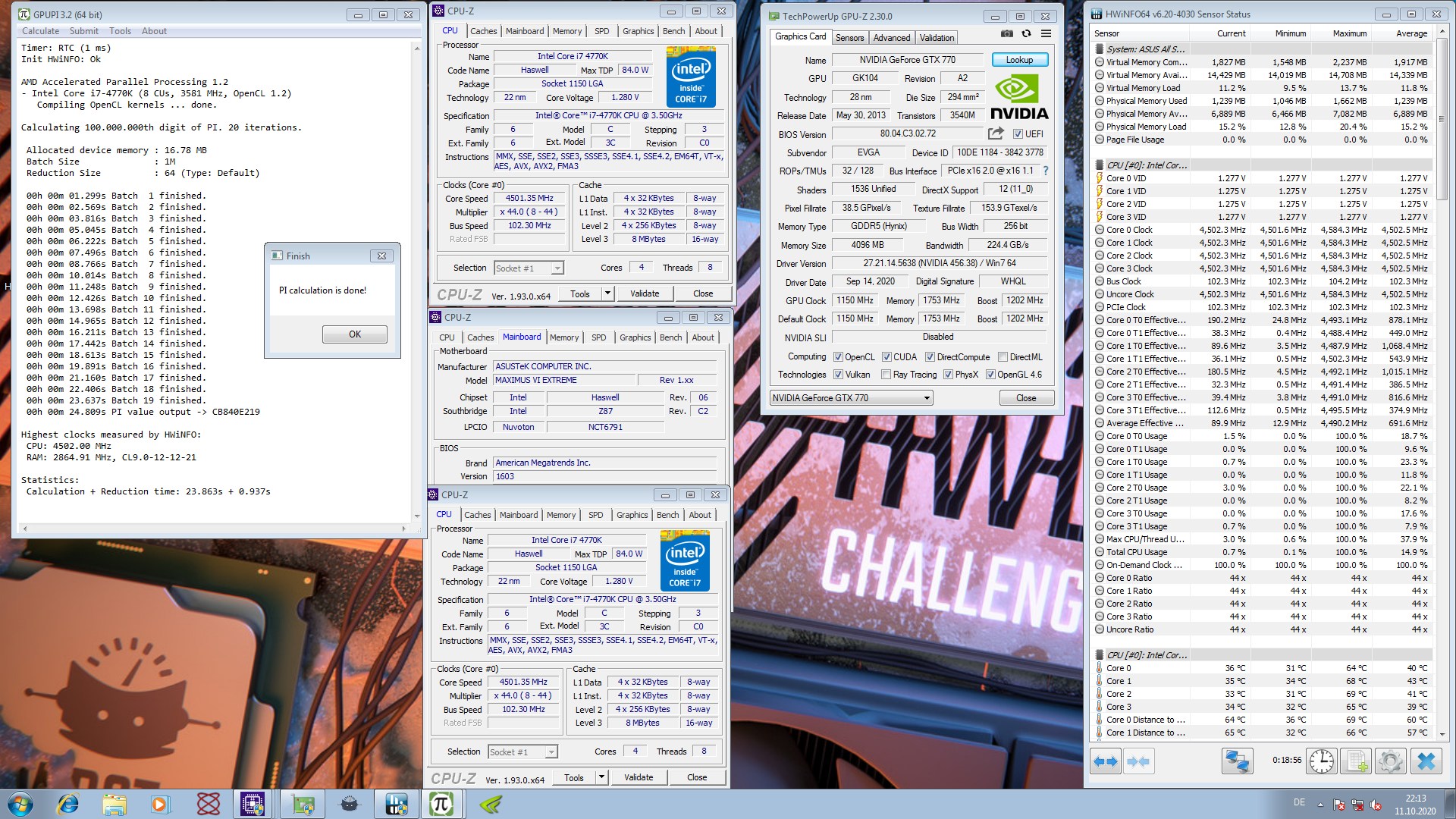Open the Tools dropdown arrow in the top CPU-Z window
The height and width of the screenshot is (819, 1456).
tap(607, 293)
